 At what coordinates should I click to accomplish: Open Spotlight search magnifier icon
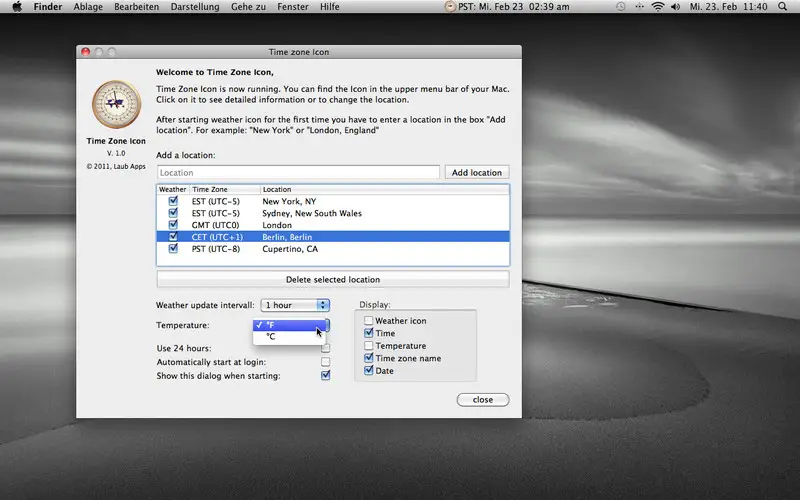coord(783,7)
